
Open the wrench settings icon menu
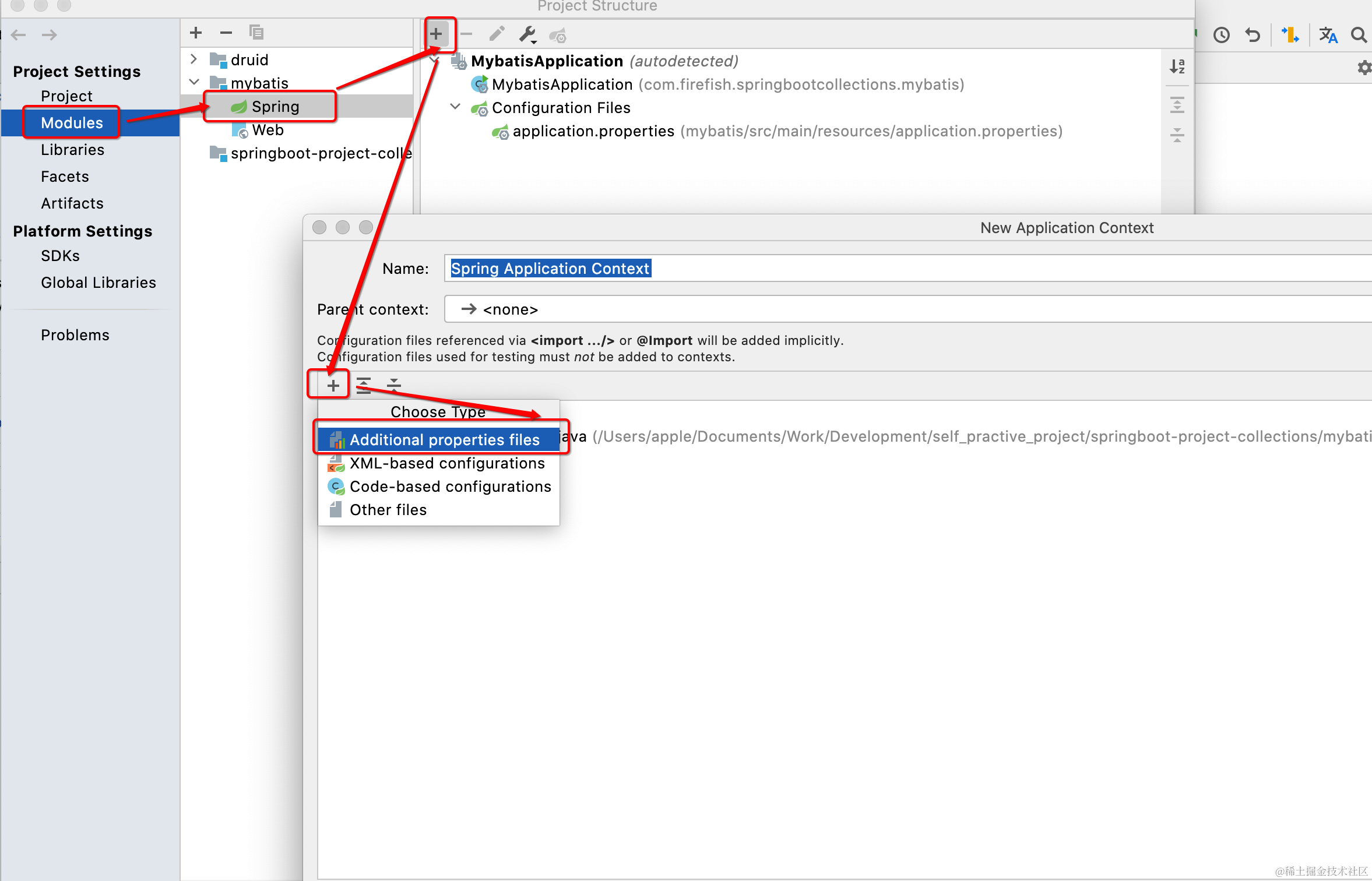click(527, 34)
